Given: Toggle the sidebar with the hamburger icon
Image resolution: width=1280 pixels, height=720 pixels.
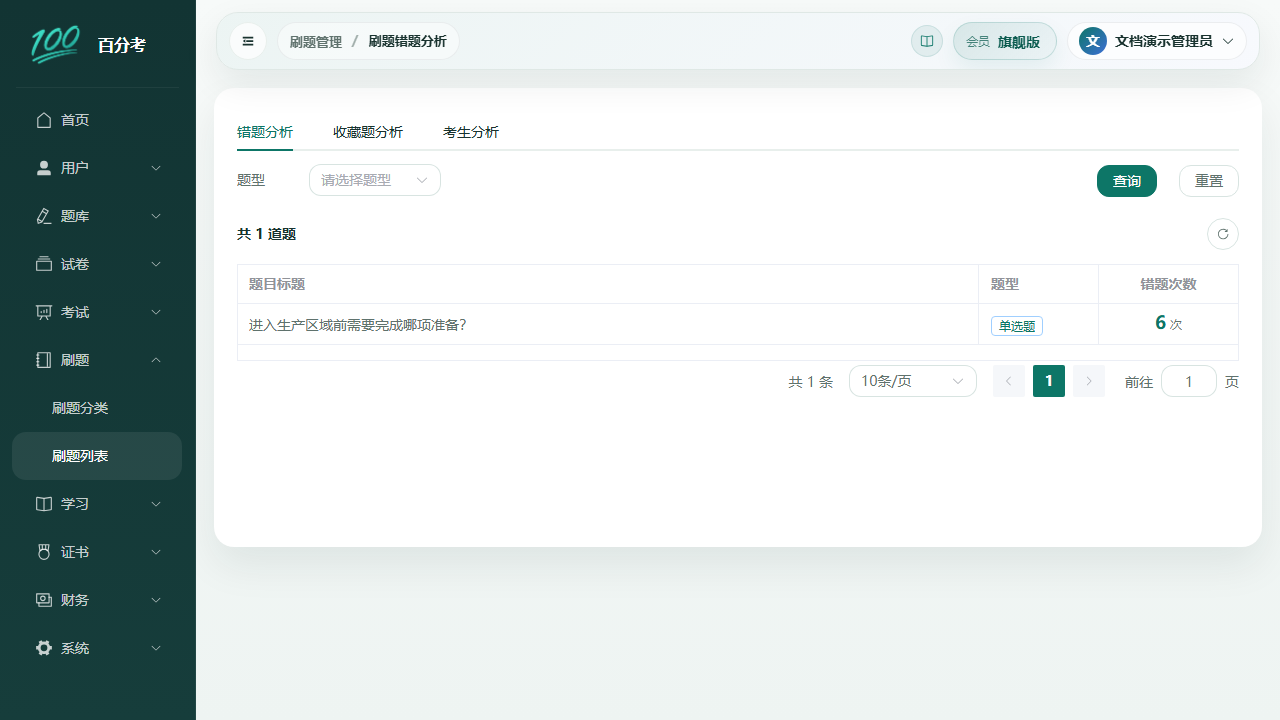Looking at the screenshot, I should 248,41.
